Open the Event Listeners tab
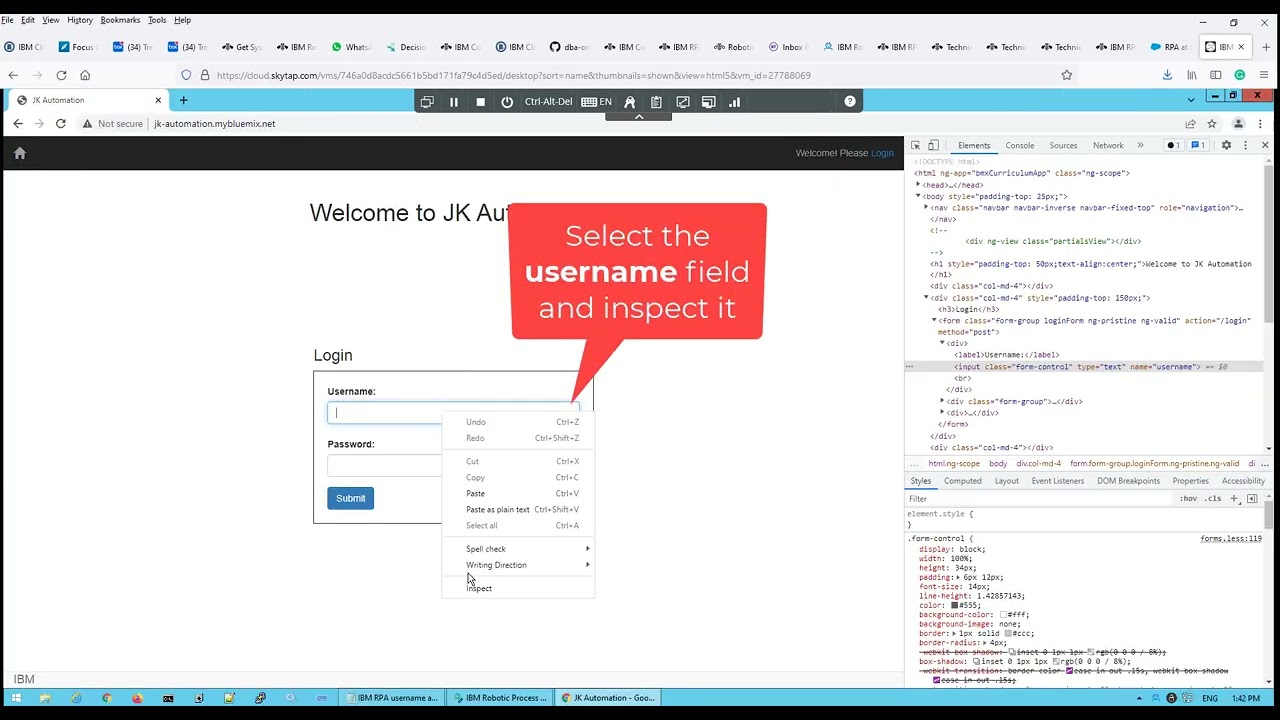This screenshot has height=720, width=1280. (x=1058, y=481)
